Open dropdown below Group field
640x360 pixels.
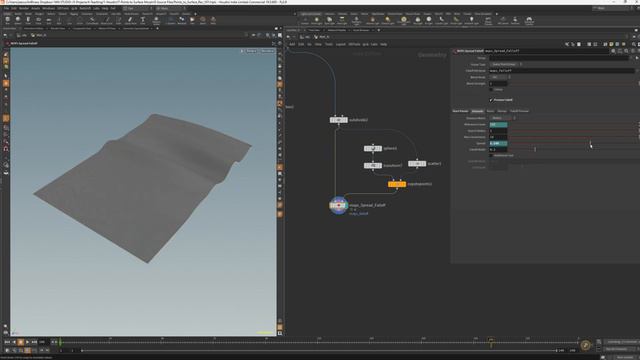pyautogui.click(x=505, y=64)
